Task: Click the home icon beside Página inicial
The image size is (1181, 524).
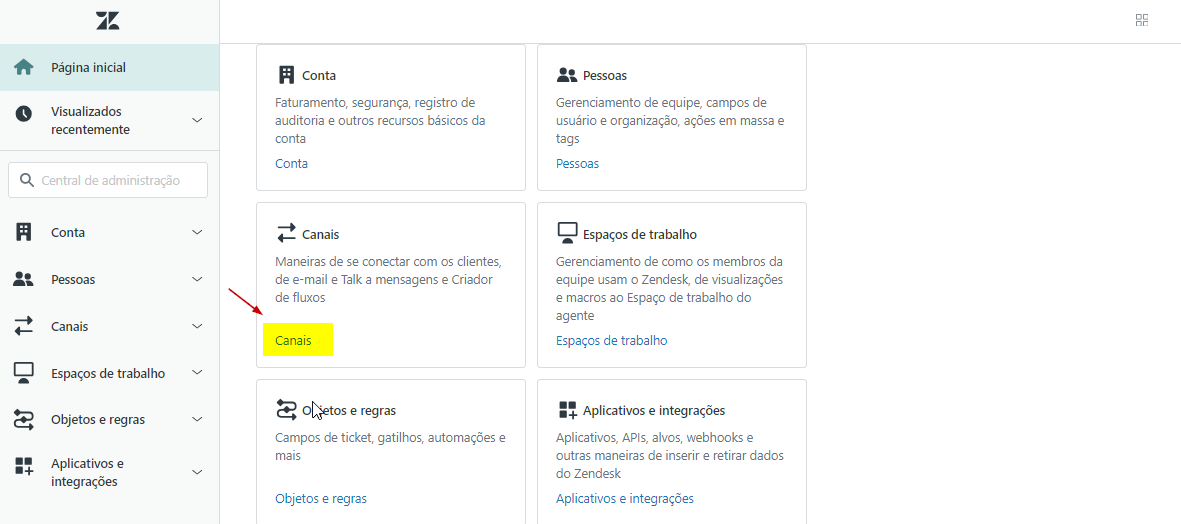Action: point(24,68)
